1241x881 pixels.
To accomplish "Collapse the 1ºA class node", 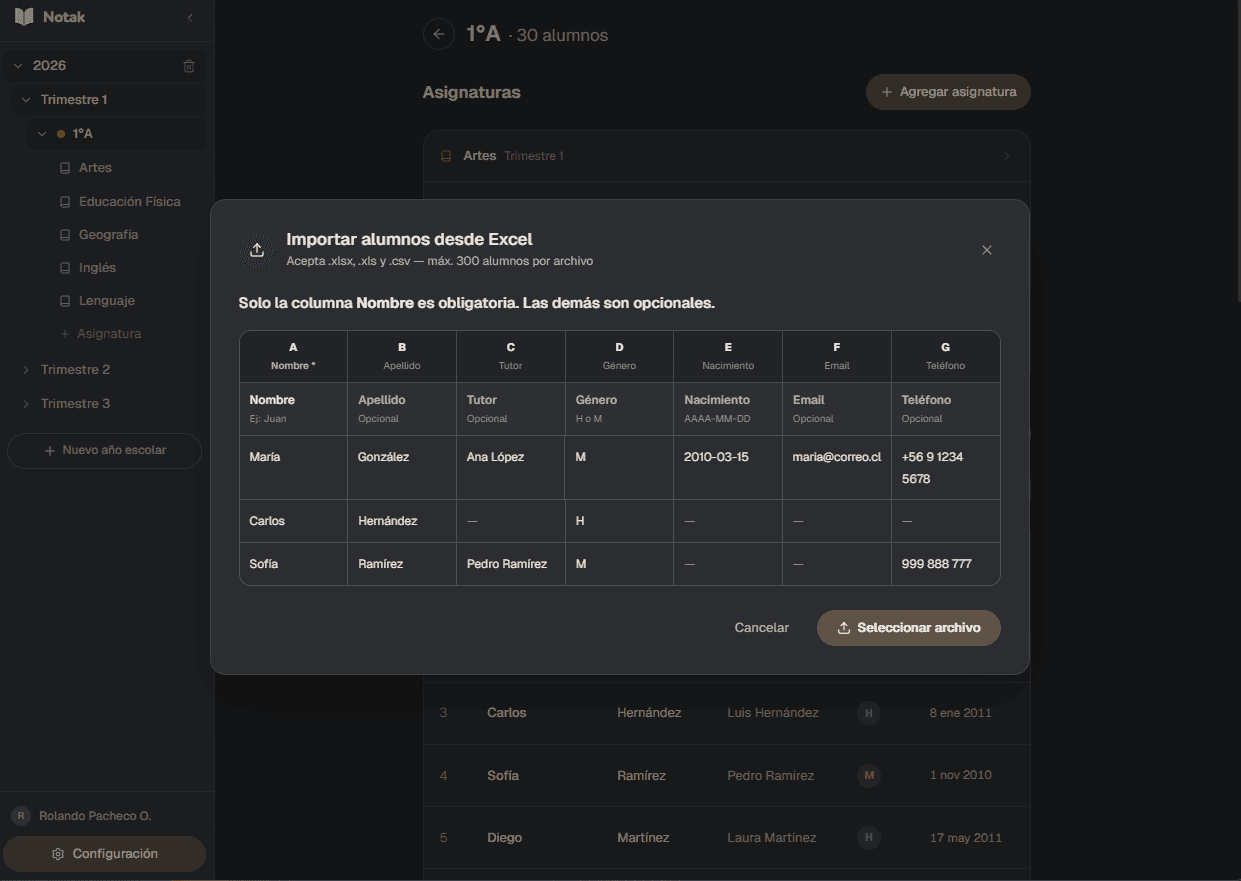I will (x=42, y=134).
